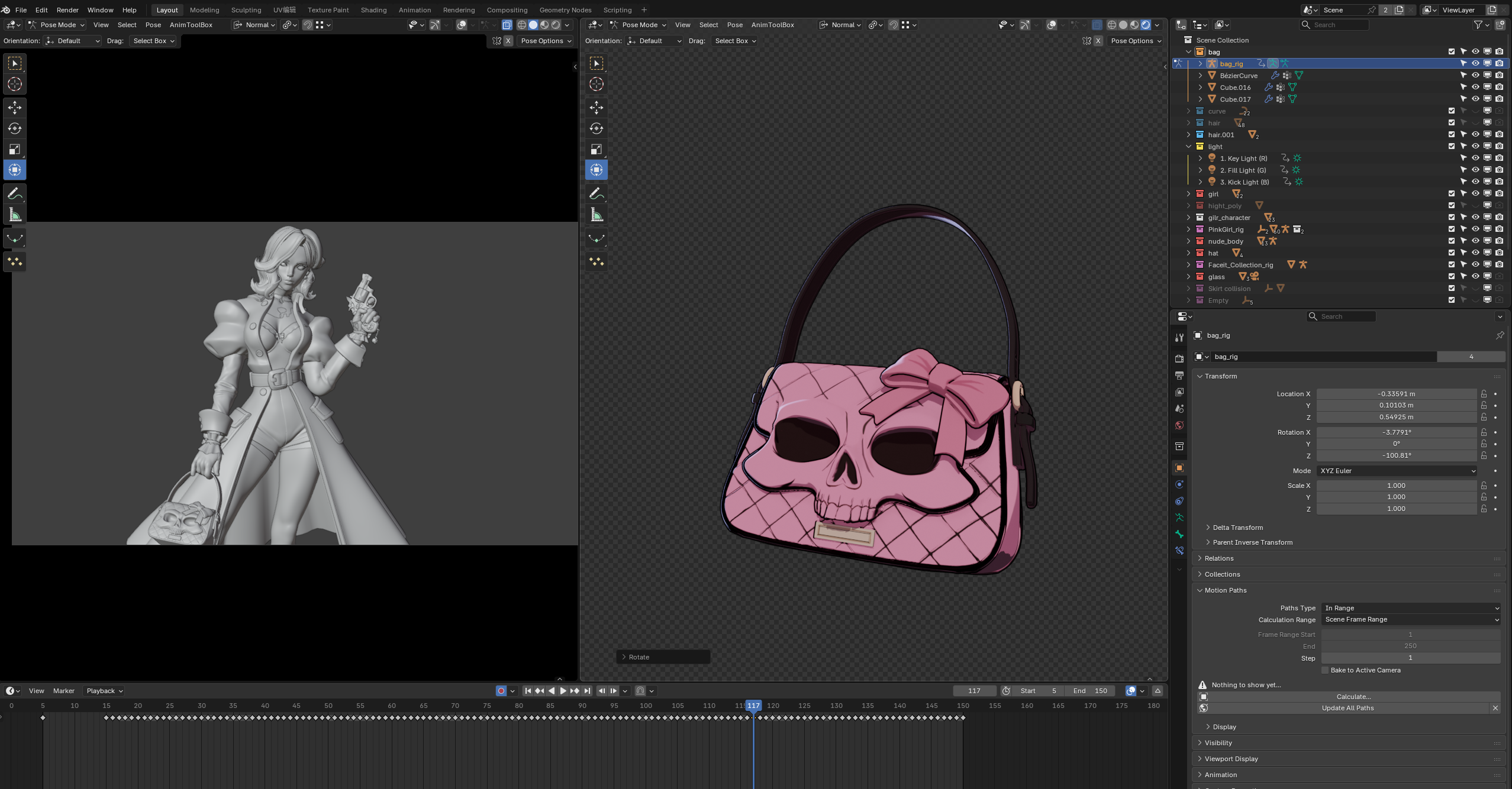This screenshot has height=789, width=1512.
Task: Open the Object Data armature properties tab
Action: 1179,518
